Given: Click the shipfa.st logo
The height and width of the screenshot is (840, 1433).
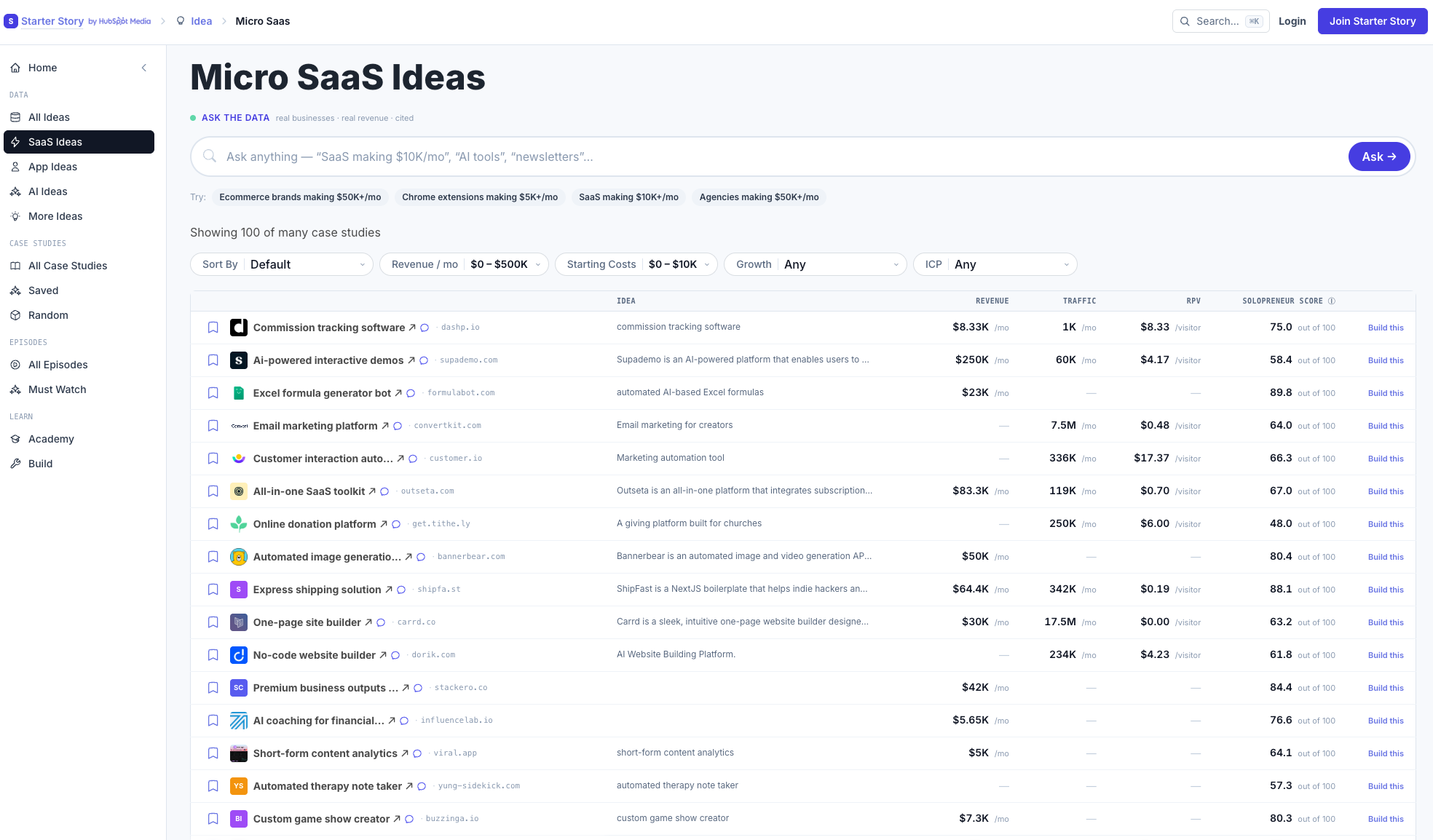Looking at the screenshot, I should pyautogui.click(x=239, y=590).
